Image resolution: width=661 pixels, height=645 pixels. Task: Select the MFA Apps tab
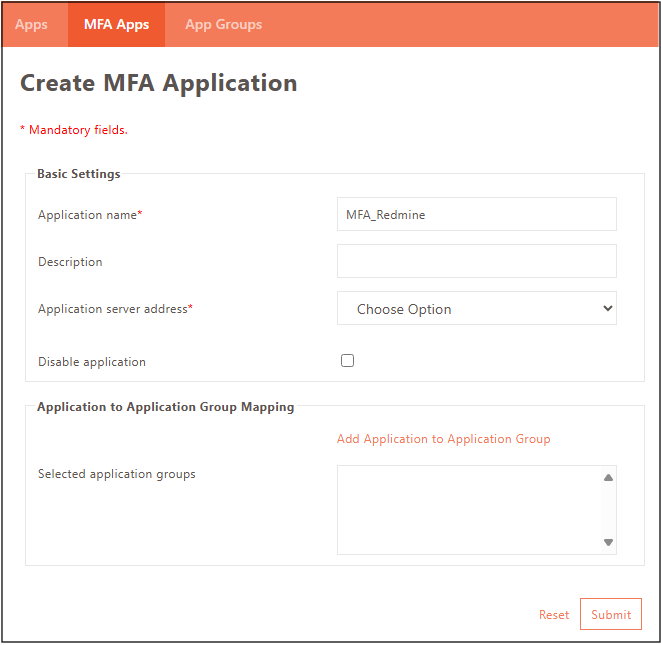pyautogui.click(x=116, y=24)
